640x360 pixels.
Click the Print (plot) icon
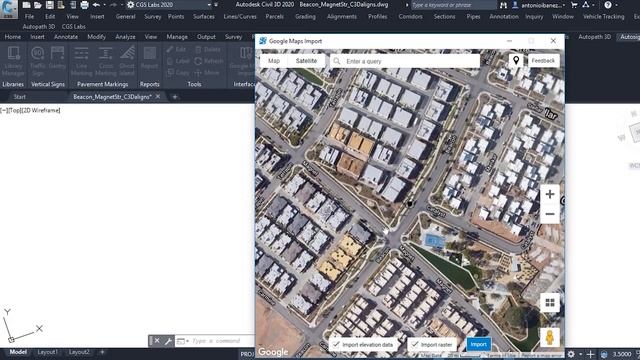(84, 5)
